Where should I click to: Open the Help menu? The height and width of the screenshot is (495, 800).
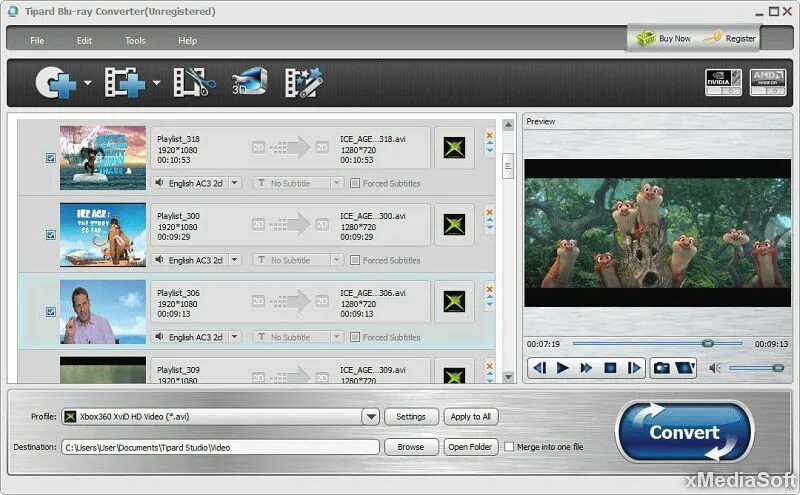(187, 40)
